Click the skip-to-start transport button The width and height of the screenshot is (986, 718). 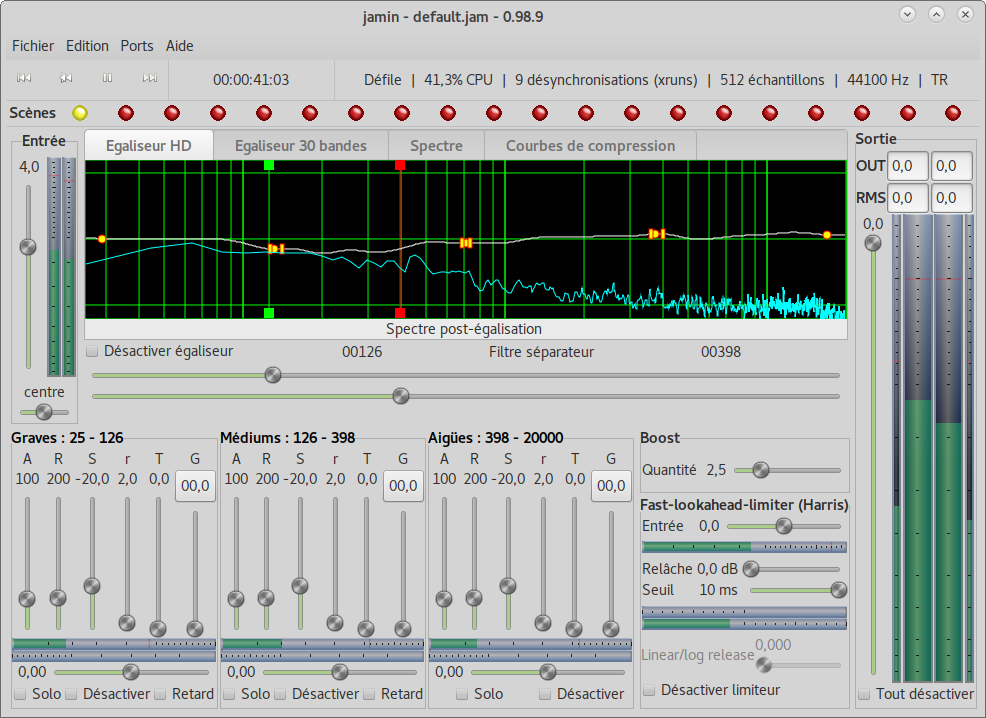(x=24, y=79)
